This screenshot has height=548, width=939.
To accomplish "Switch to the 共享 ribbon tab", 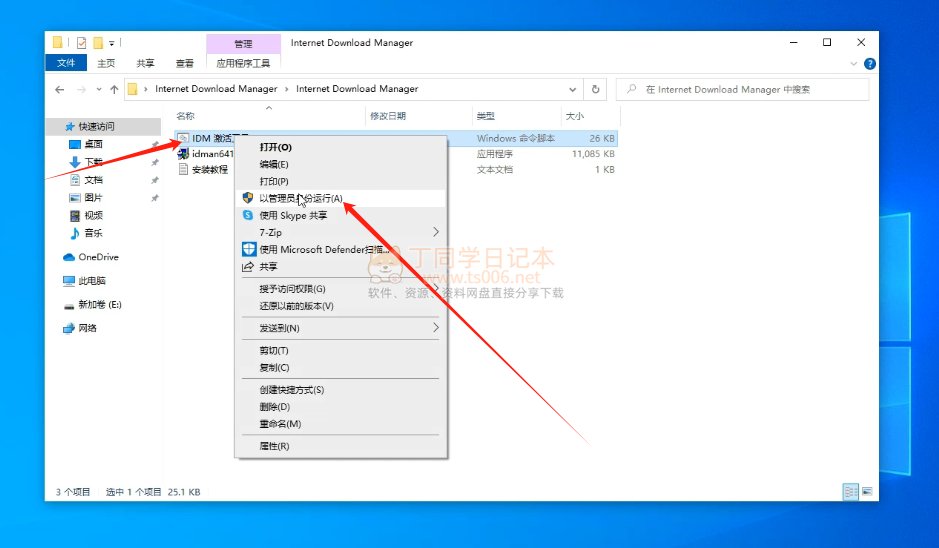I will (145, 63).
